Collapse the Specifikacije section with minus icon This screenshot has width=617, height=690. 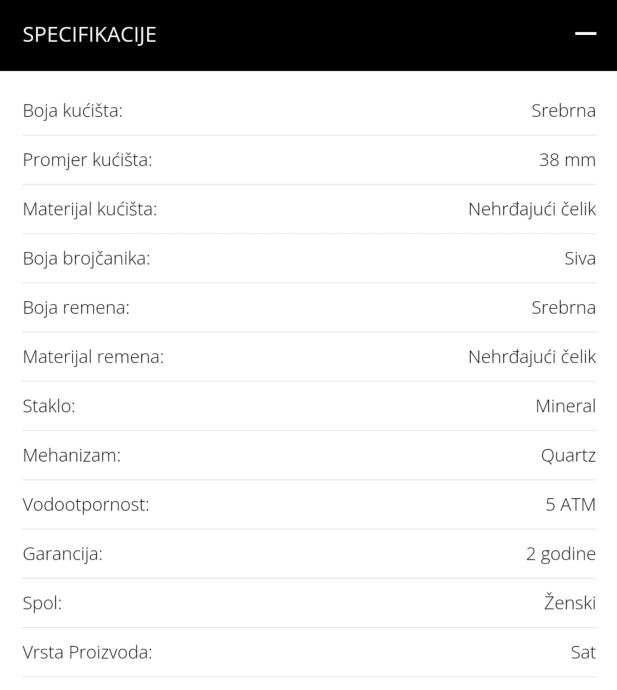pos(585,34)
